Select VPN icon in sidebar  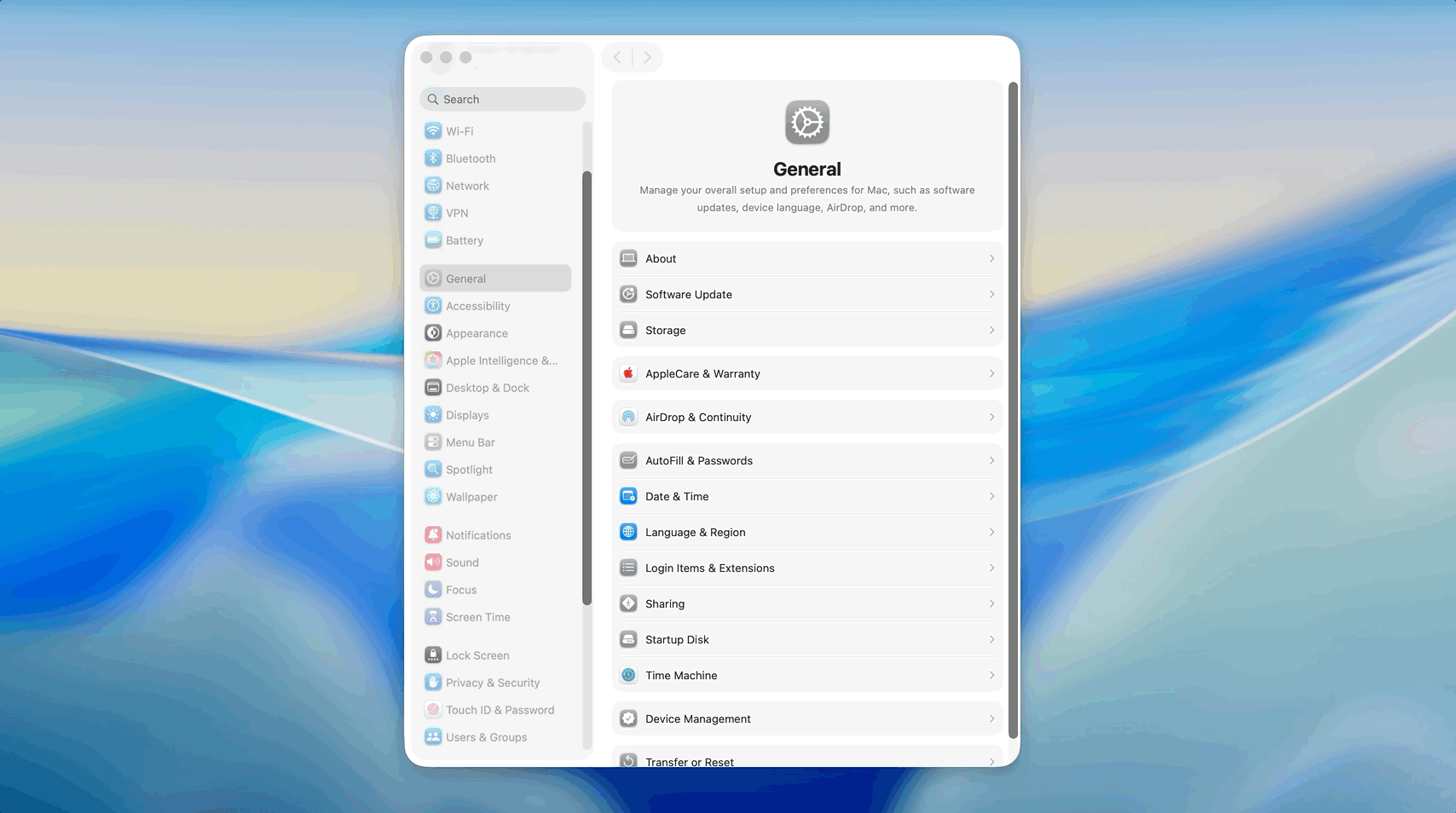click(433, 213)
